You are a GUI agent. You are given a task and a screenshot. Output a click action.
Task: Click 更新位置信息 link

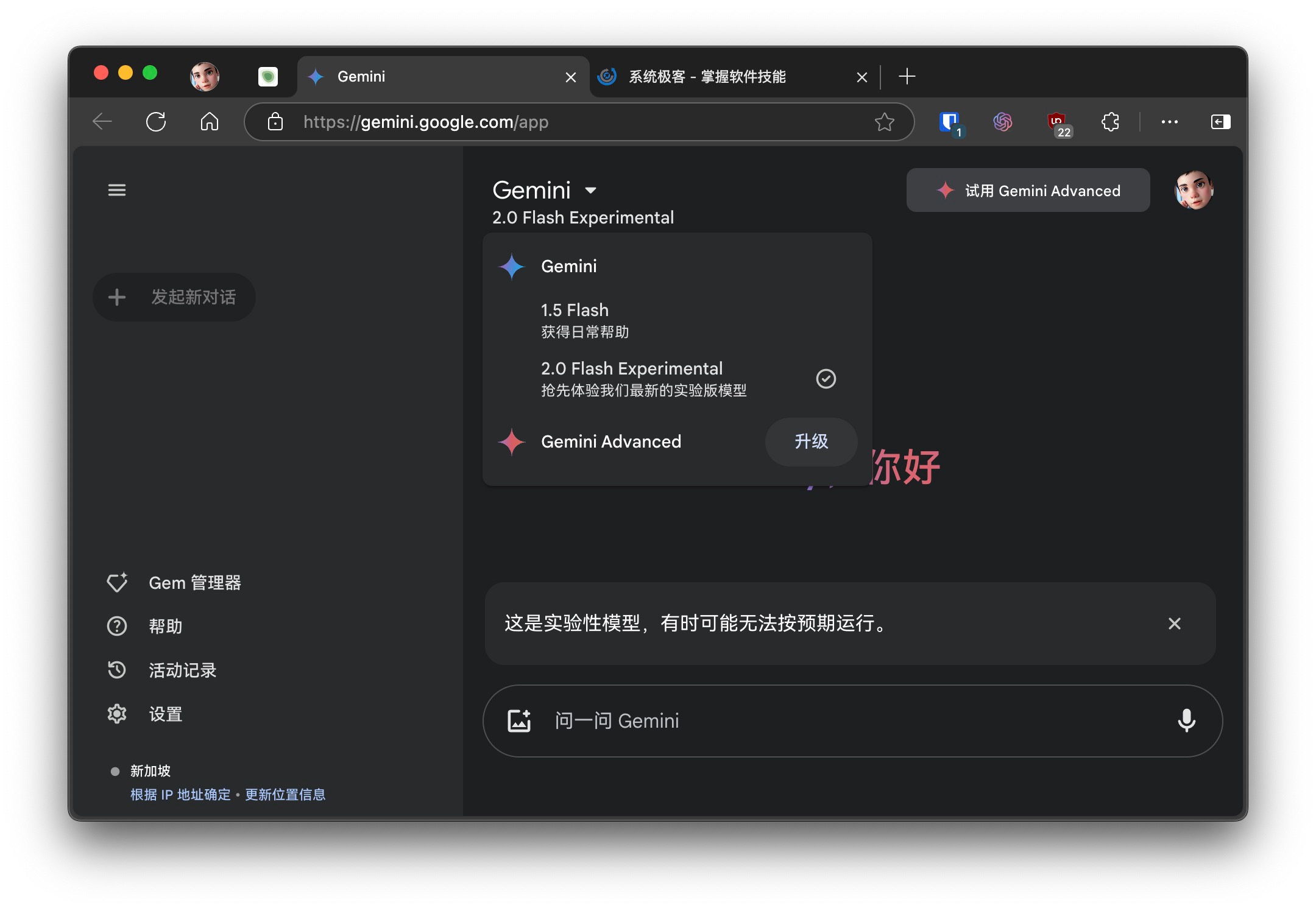(x=285, y=795)
